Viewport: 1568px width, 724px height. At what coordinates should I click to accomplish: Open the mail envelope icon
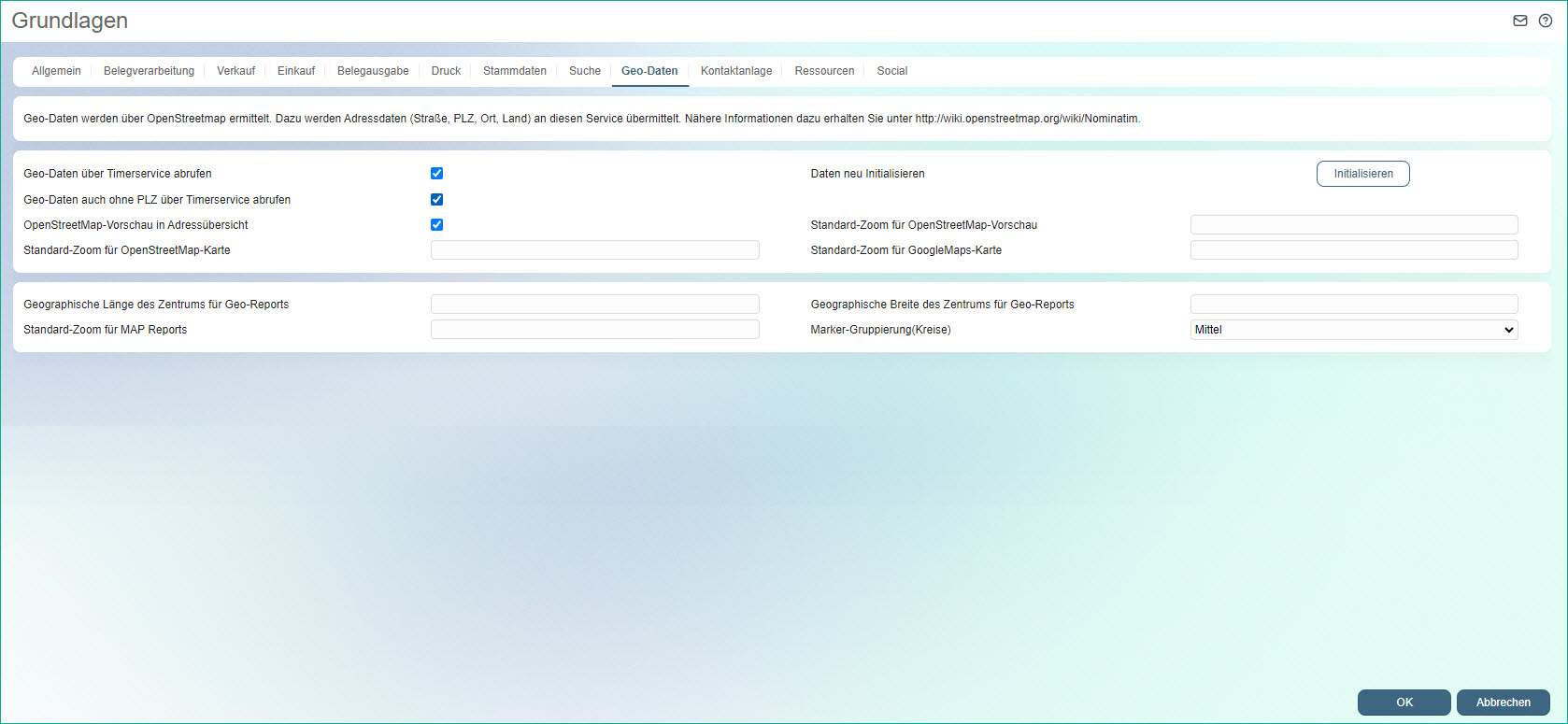pos(1520,21)
